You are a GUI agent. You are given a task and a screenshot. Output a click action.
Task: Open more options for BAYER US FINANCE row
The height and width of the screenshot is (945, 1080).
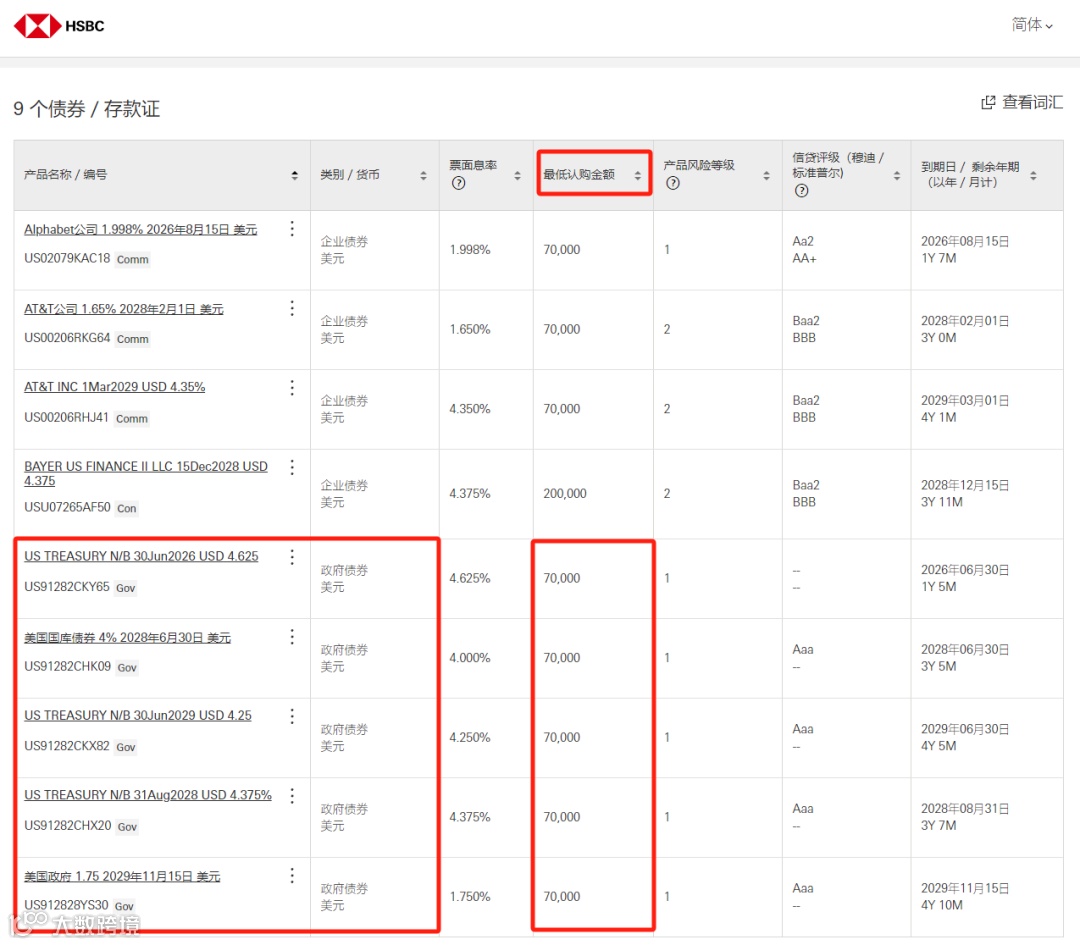point(292,467)
